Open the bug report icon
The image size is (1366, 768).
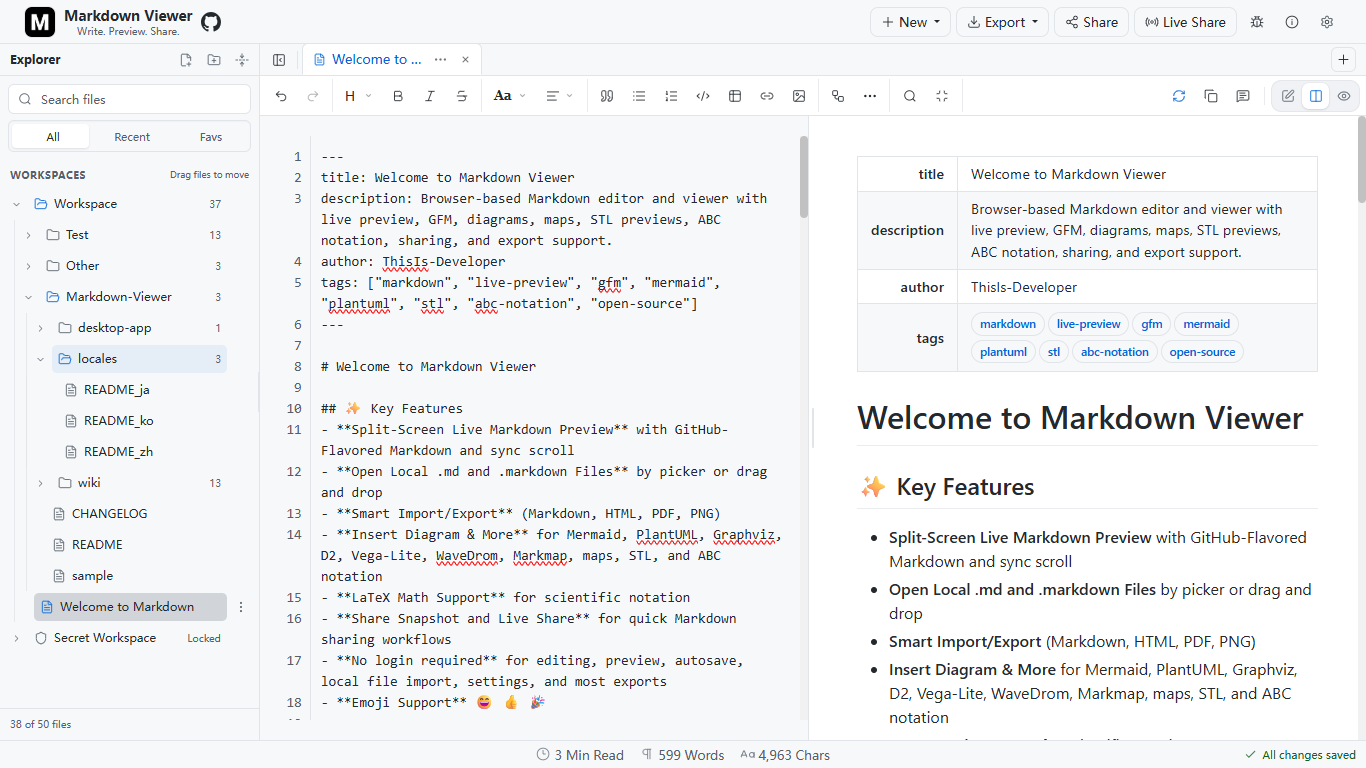[x=1257, y=22]
